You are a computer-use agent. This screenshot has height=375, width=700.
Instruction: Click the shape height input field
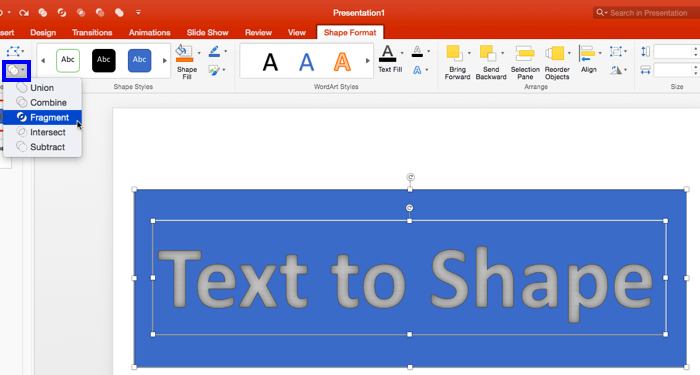tap(673, 51)
